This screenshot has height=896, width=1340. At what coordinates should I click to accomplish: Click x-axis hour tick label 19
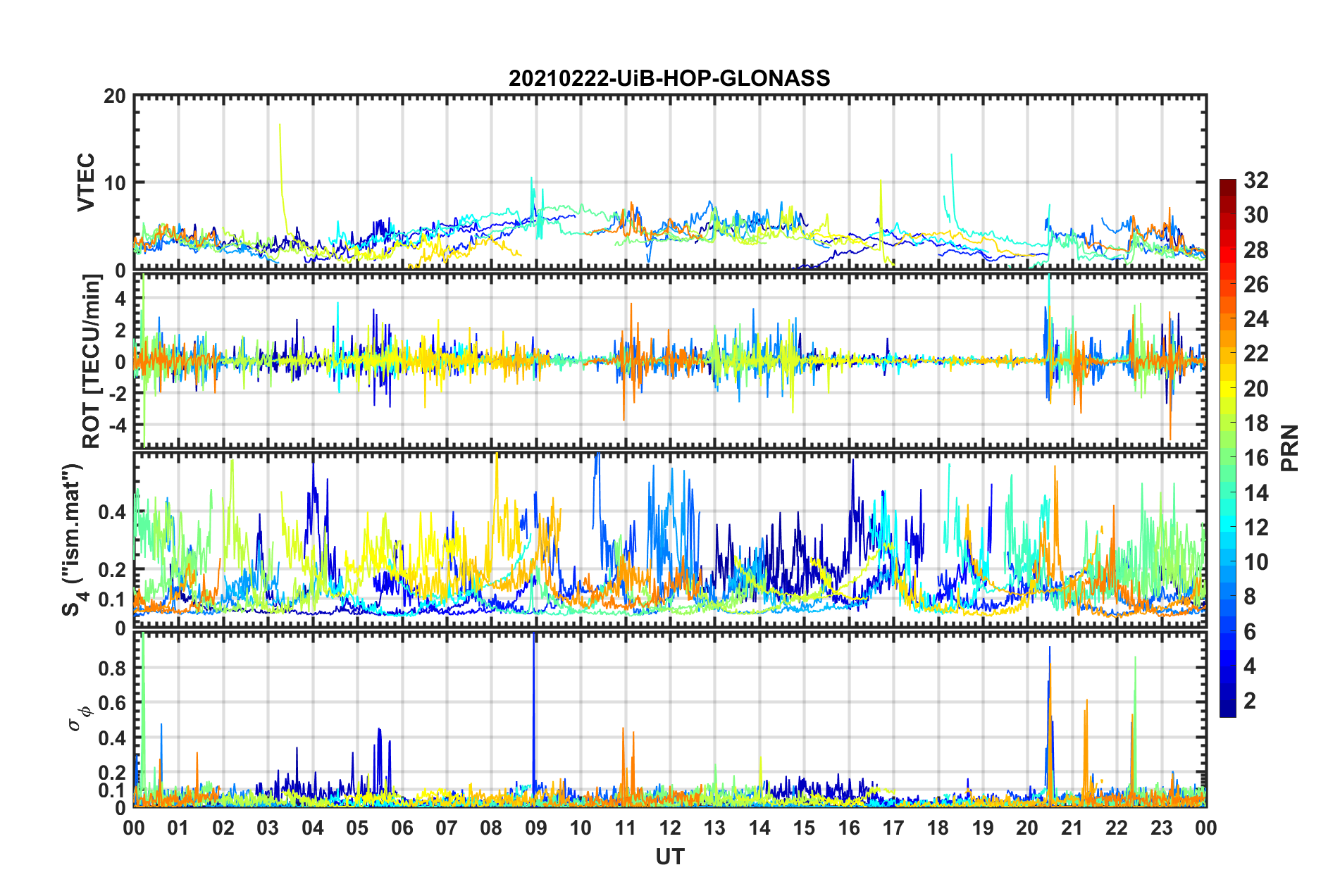pyautogui.click(x=983, y=828)
